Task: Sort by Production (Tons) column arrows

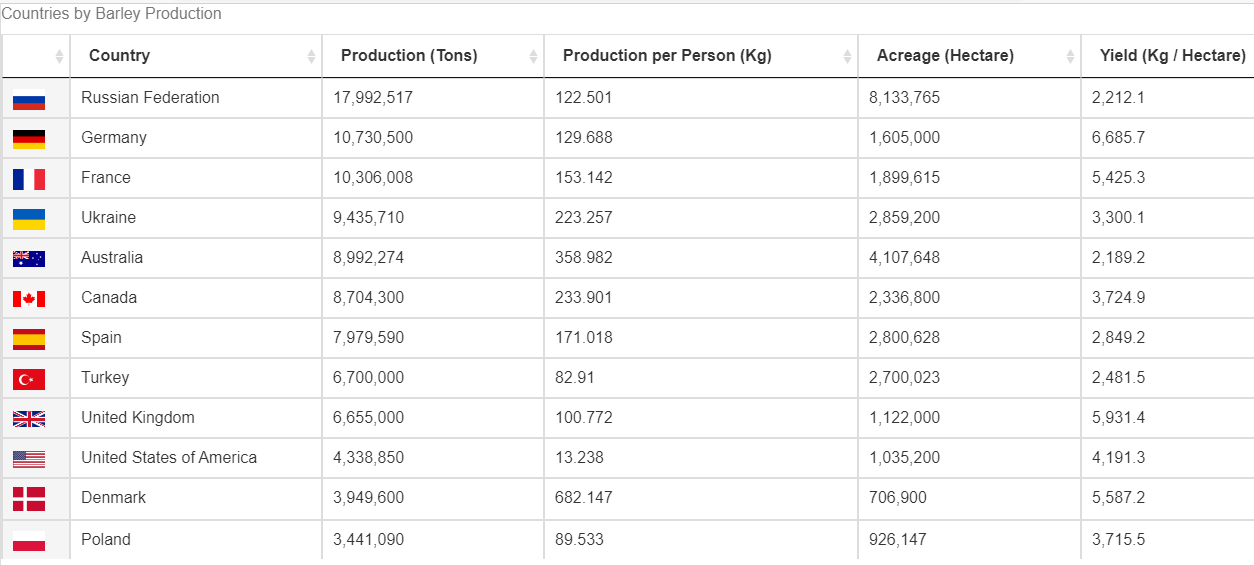Action: click(x=533, y=57)
